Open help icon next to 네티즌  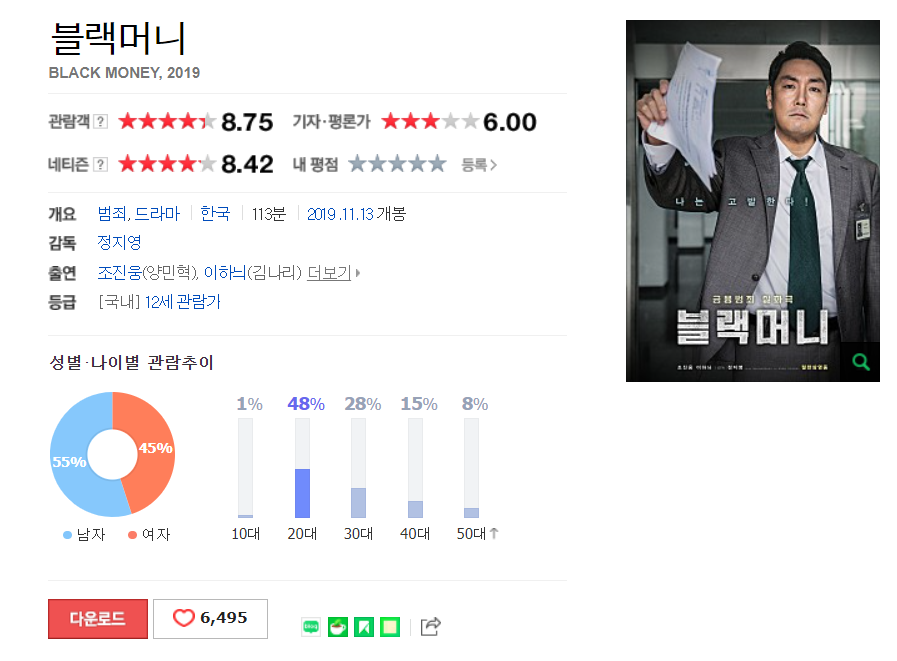100,165
